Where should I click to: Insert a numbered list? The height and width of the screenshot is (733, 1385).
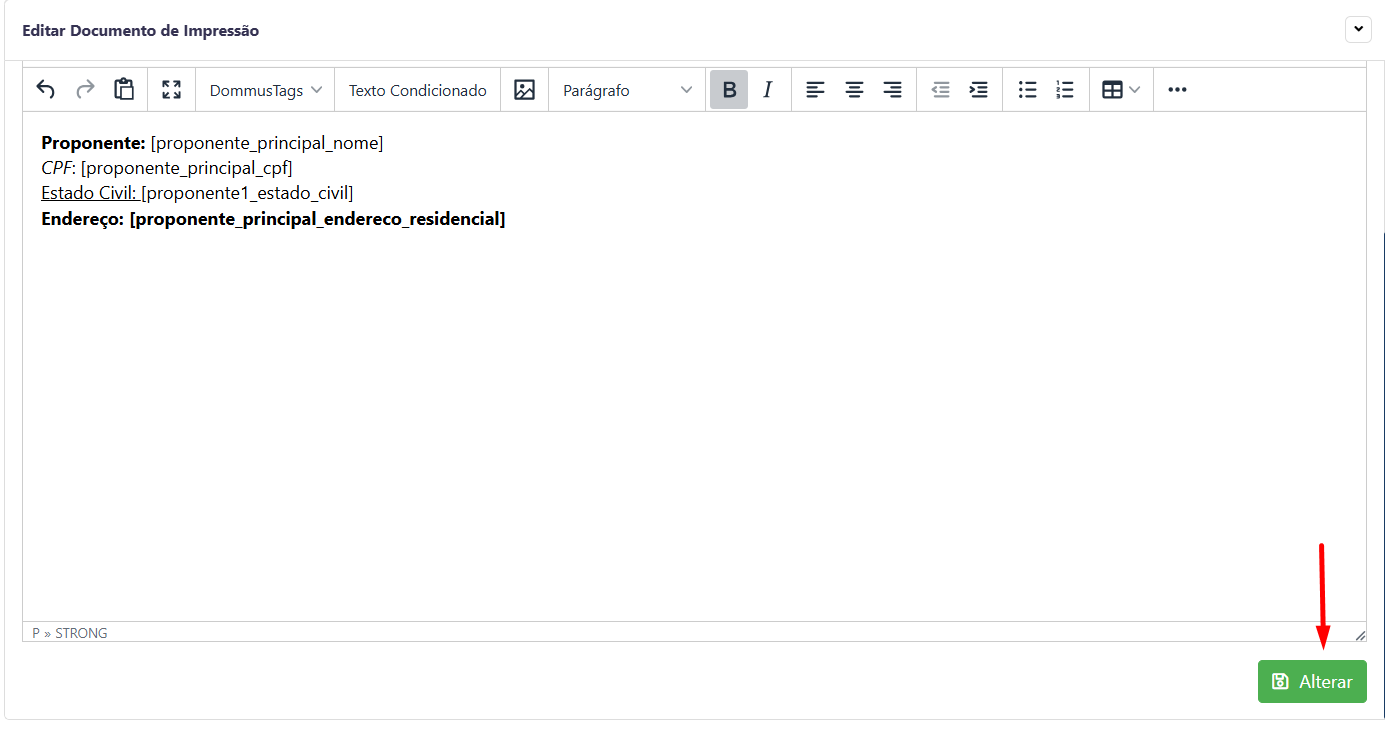coord(1065,90)
